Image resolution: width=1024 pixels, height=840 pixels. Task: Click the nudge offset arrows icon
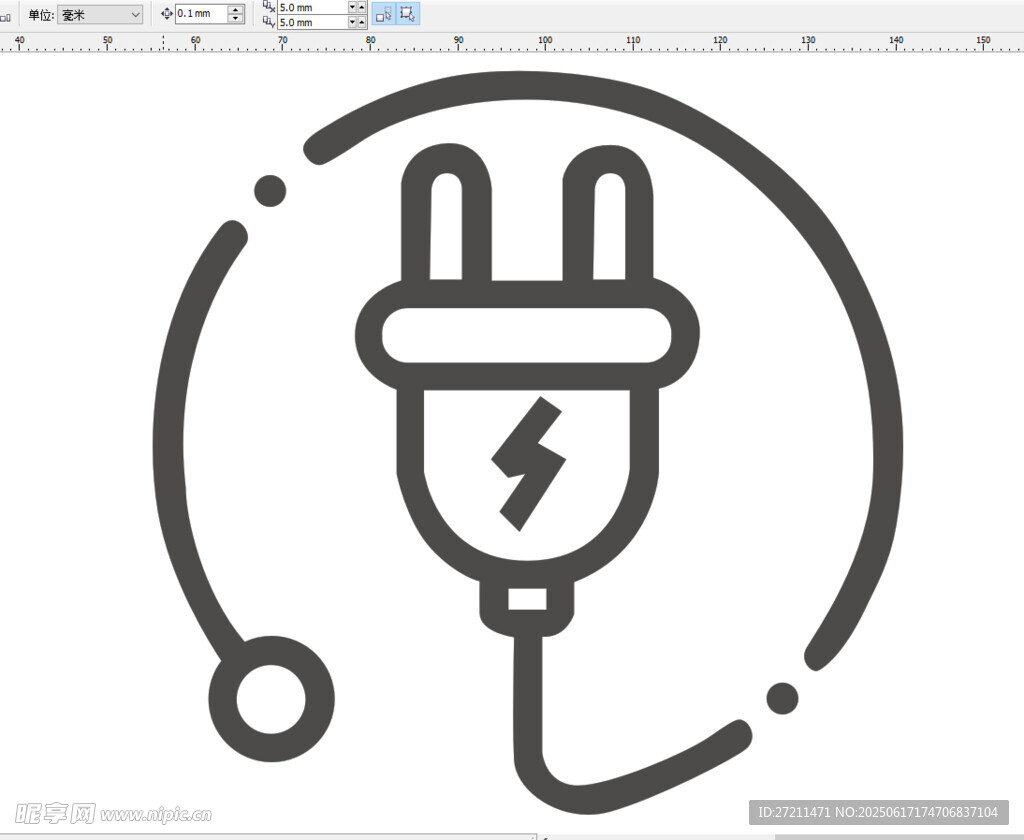(166, 14)
